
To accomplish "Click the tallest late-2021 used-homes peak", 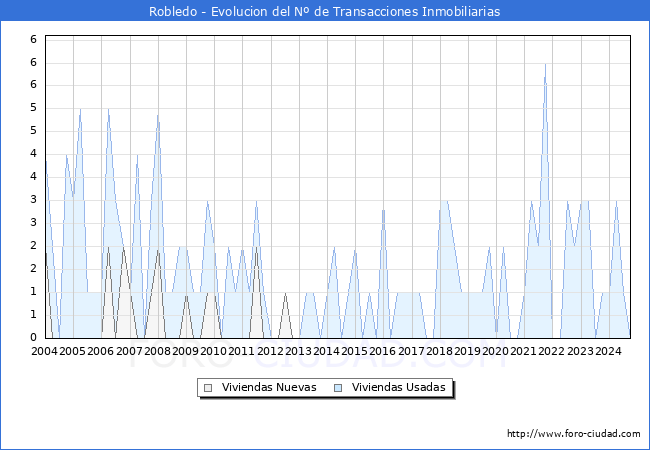I will [x=546, y=65].
